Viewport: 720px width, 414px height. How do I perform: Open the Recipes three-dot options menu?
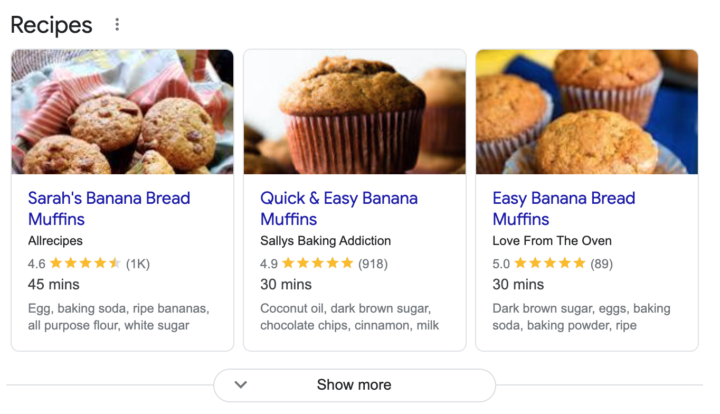point(117,24)
